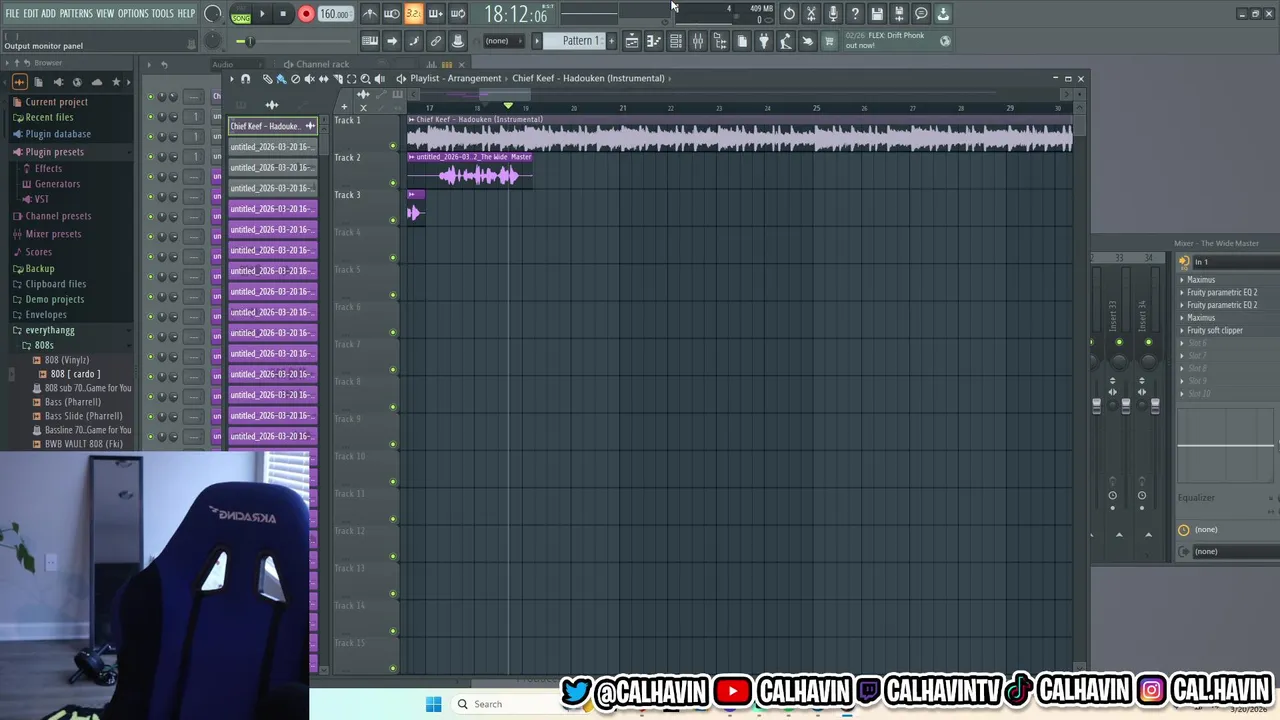This screenshot has height=720, width=1280.
Task: Open the FILE menu
Action: point(12,14)
